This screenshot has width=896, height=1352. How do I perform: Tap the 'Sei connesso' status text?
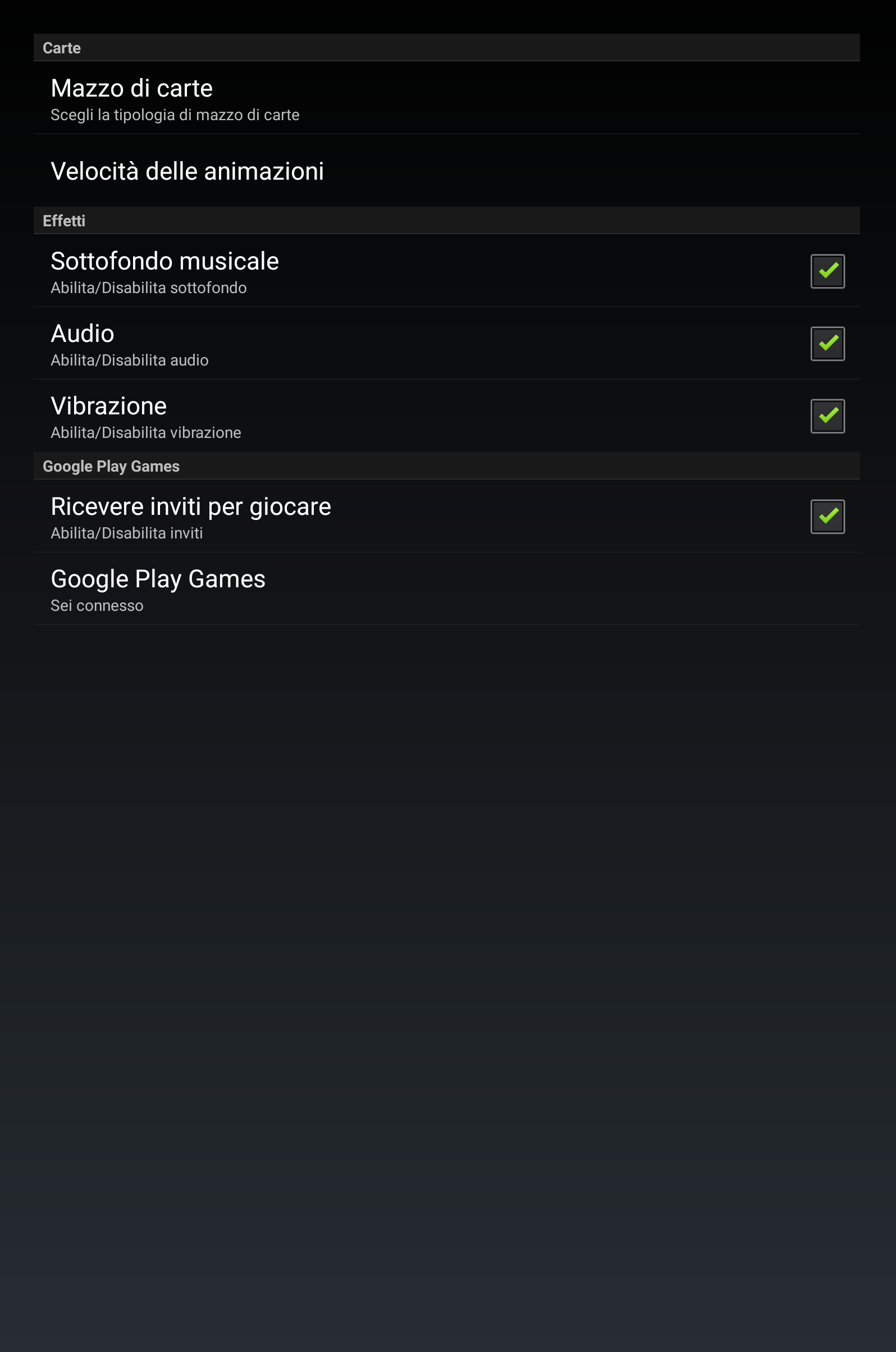pos(97,606)
